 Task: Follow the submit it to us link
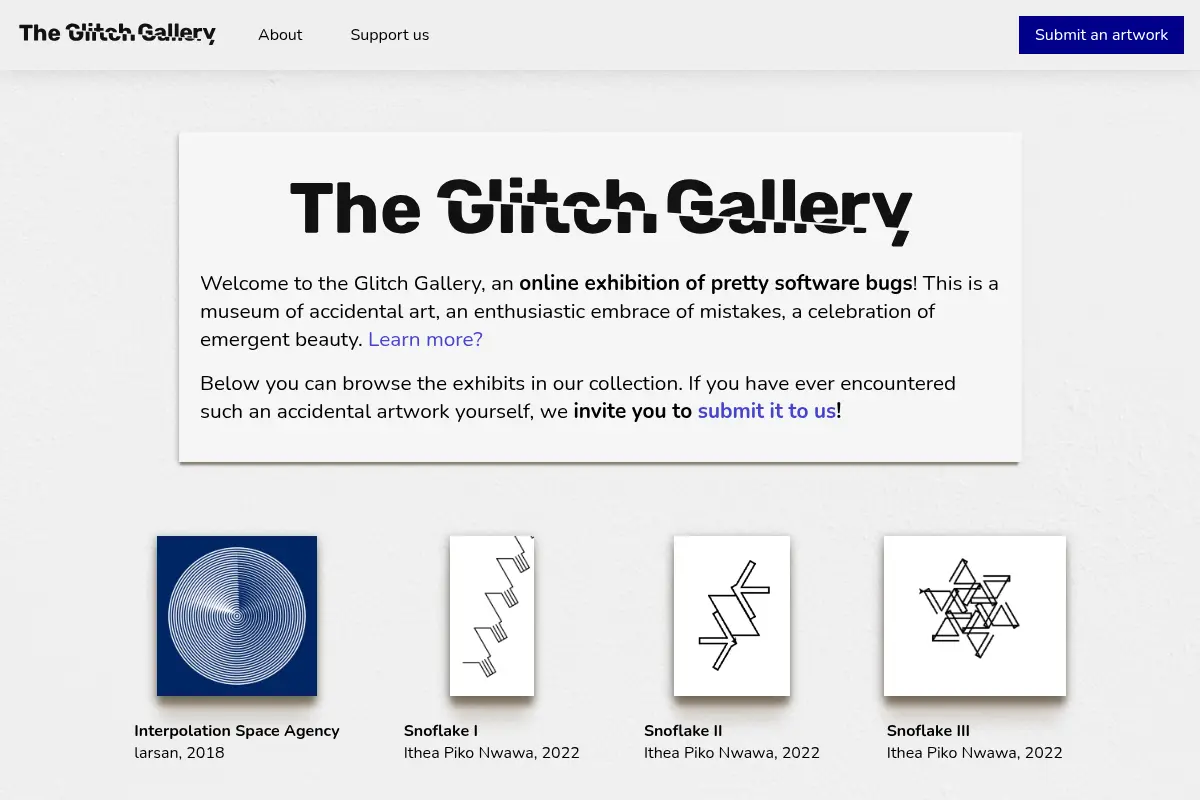766,411
